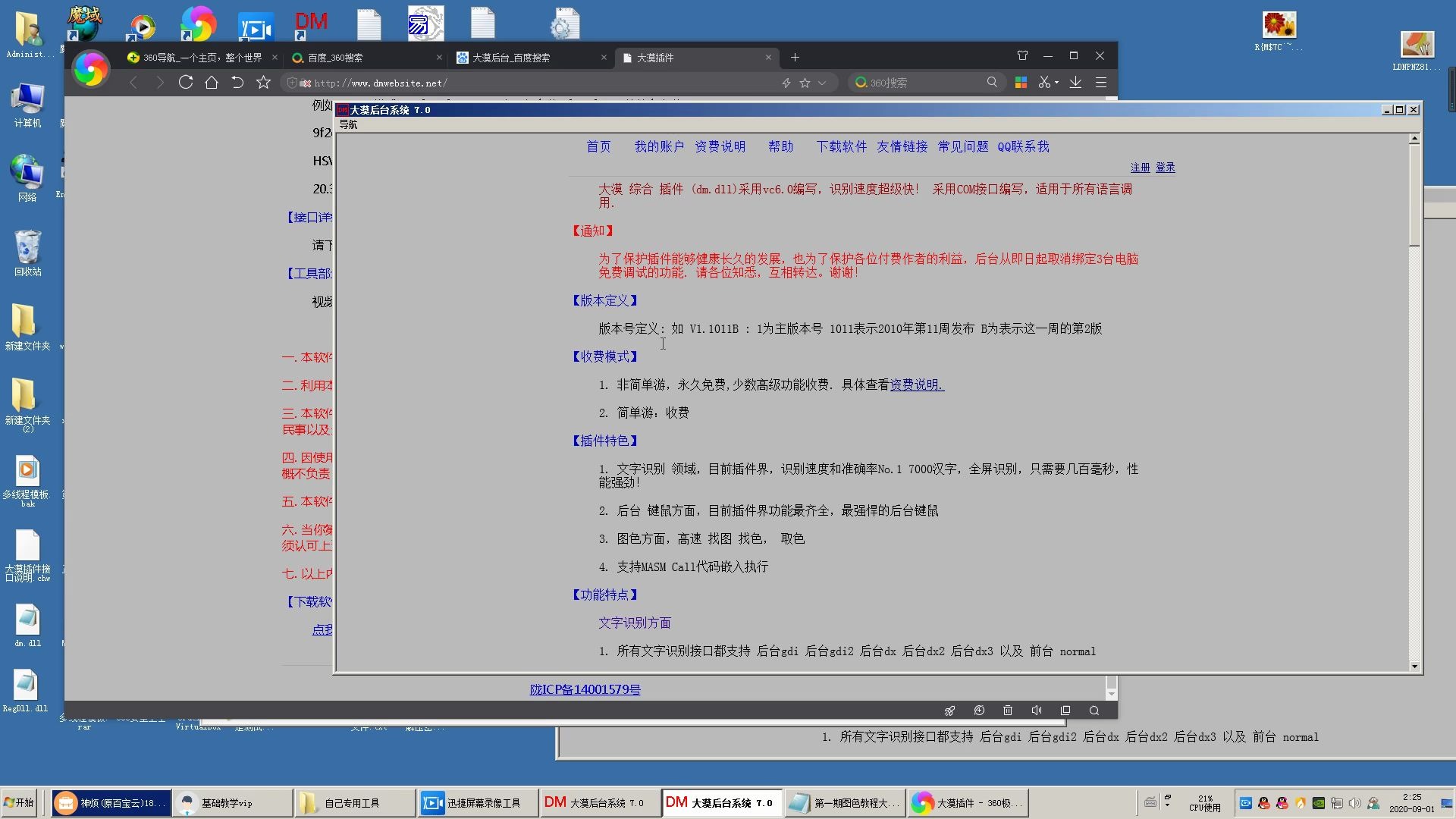Click the lightning speed-mode icon
This screenshot has height=819, width=1456.
(786, 83)
